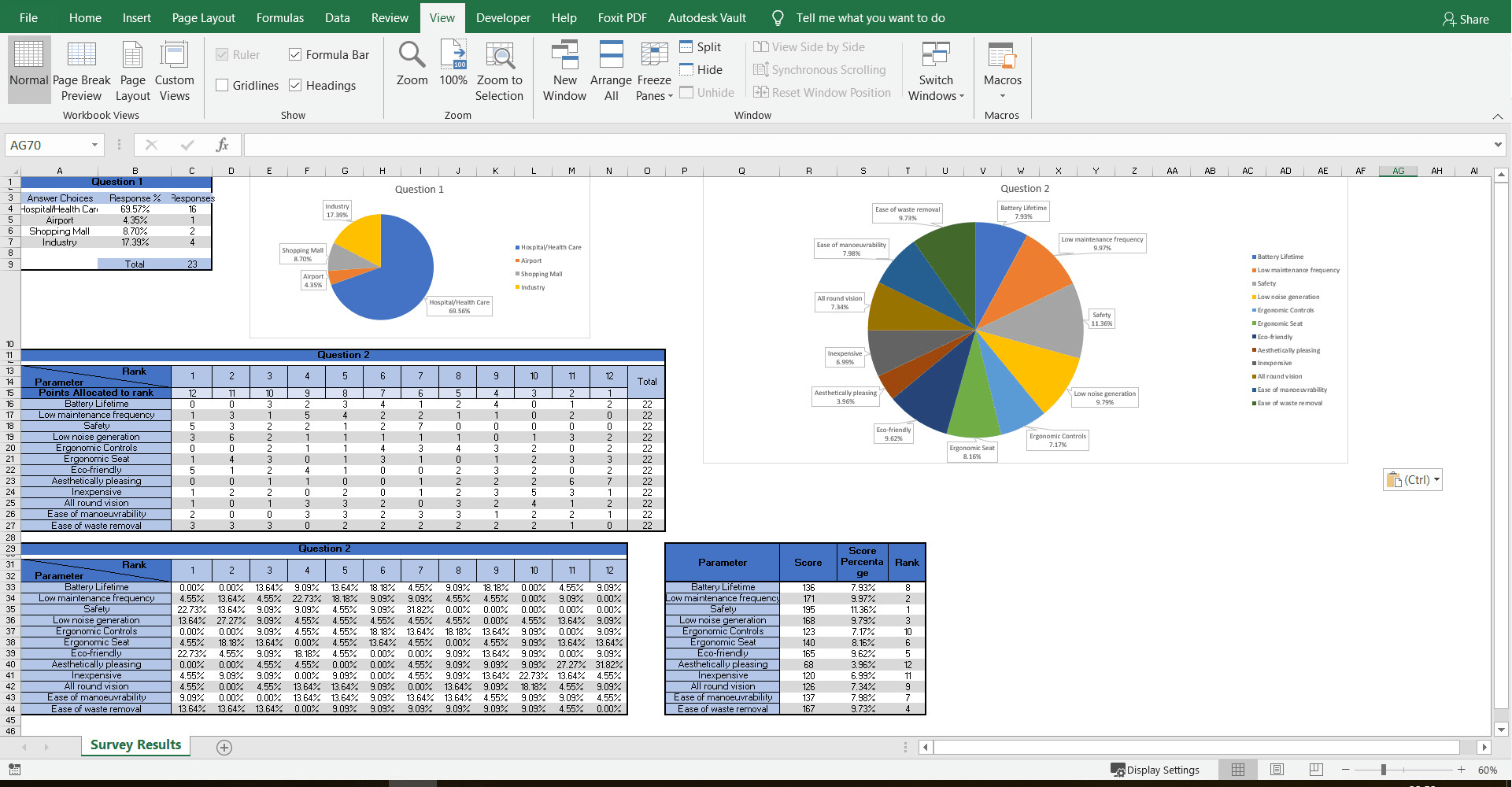Select the Survey Results sheet tab

point(135,745)
